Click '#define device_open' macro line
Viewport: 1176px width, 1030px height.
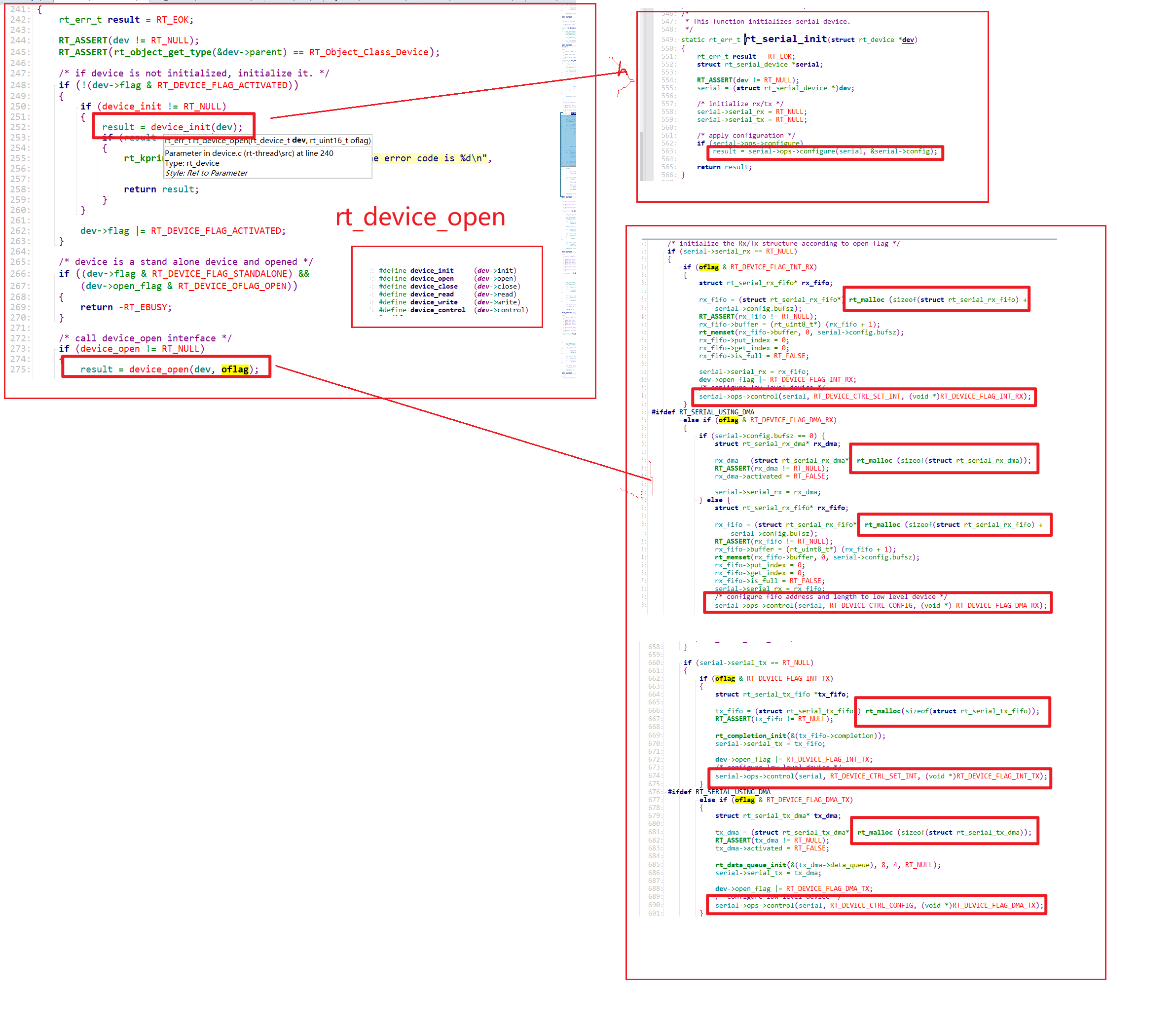[x=447, y=279]
